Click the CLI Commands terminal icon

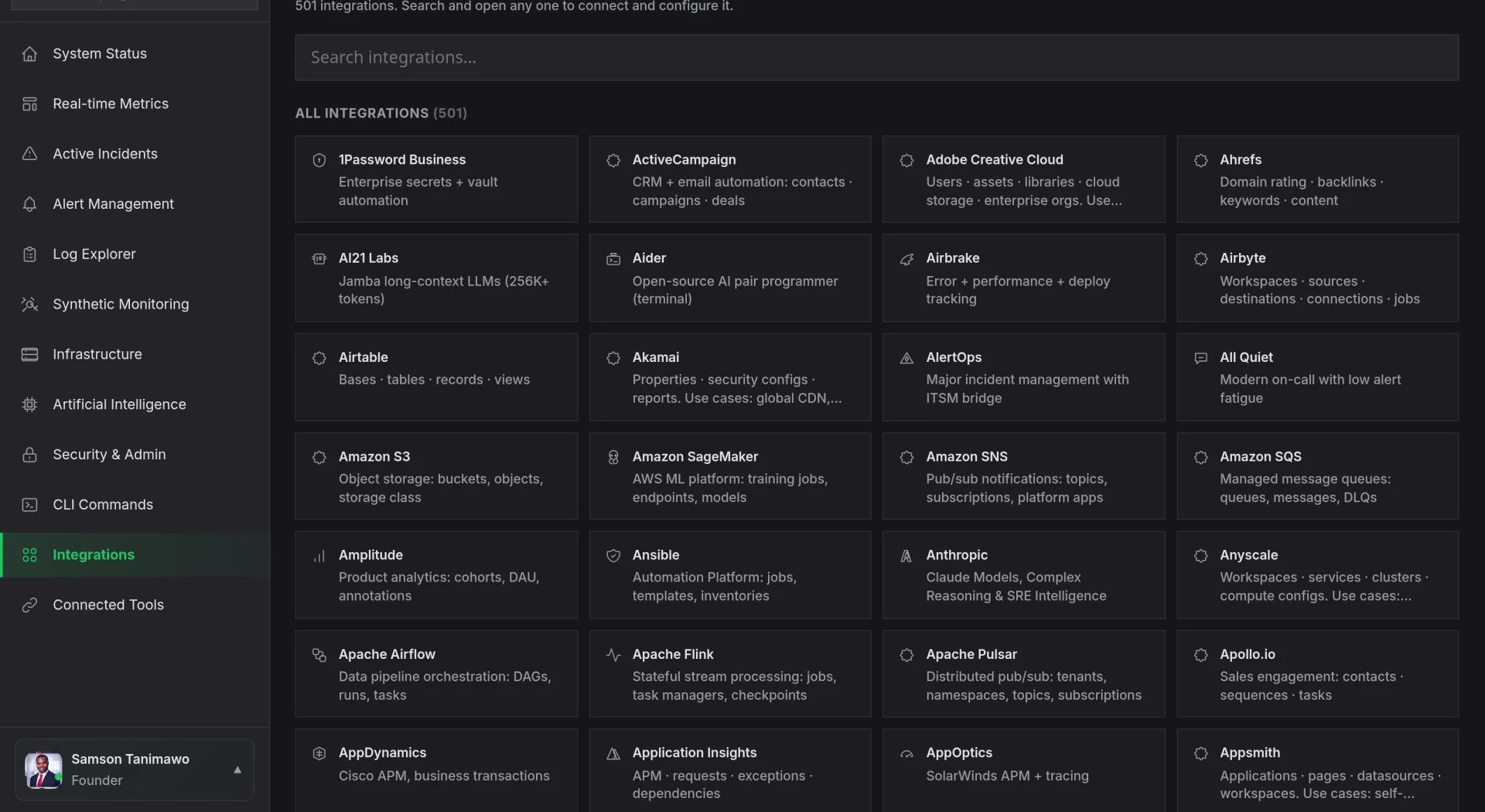click(29, 505)
